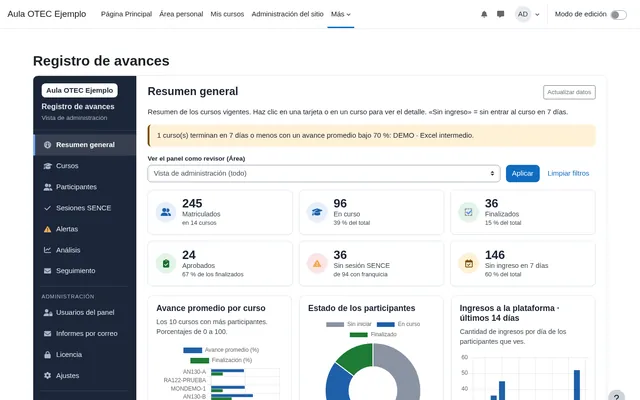Open Licencia in sidebar
Image resolution: width=640 pixels, height=400 pixels.
tap(85, 354)
